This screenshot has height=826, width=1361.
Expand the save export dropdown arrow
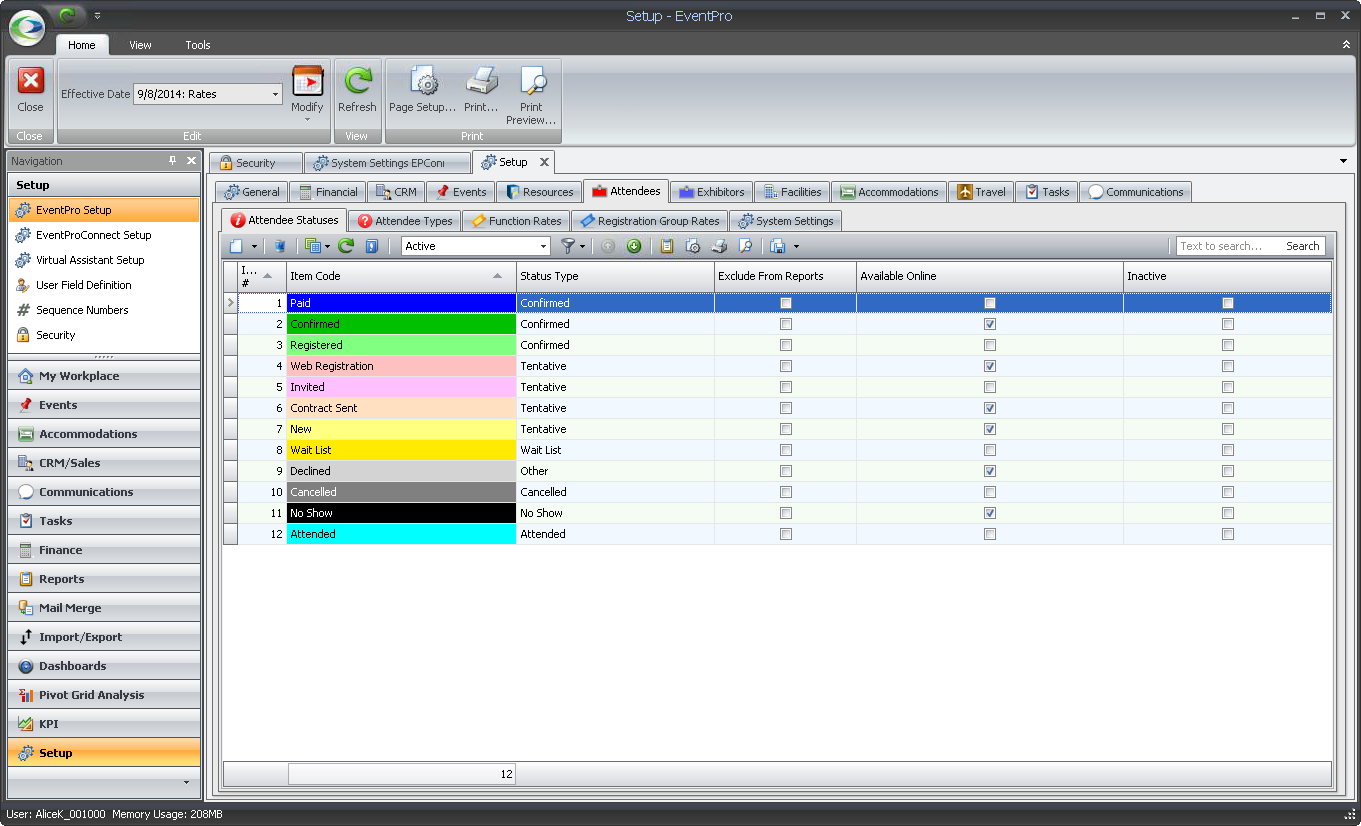(796, 246)
